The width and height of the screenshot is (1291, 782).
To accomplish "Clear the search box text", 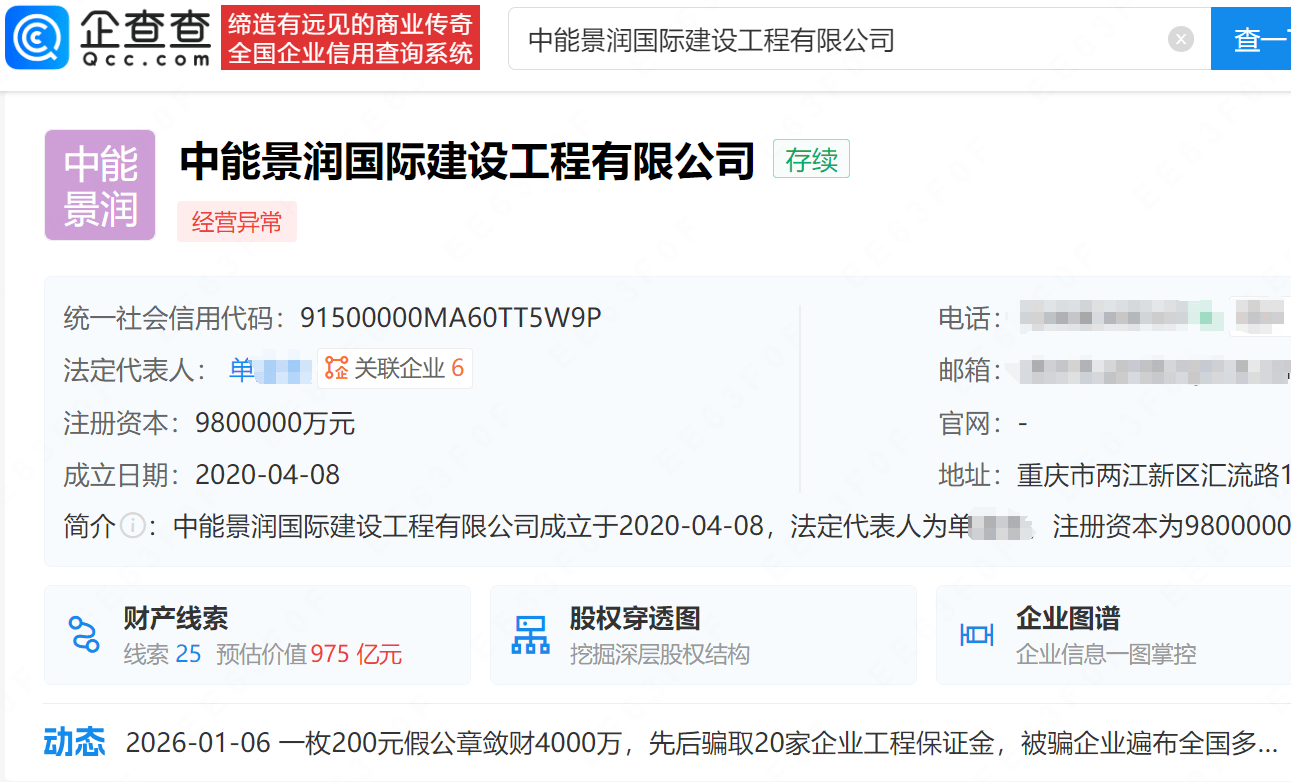I will click(x=1181, y=39).
